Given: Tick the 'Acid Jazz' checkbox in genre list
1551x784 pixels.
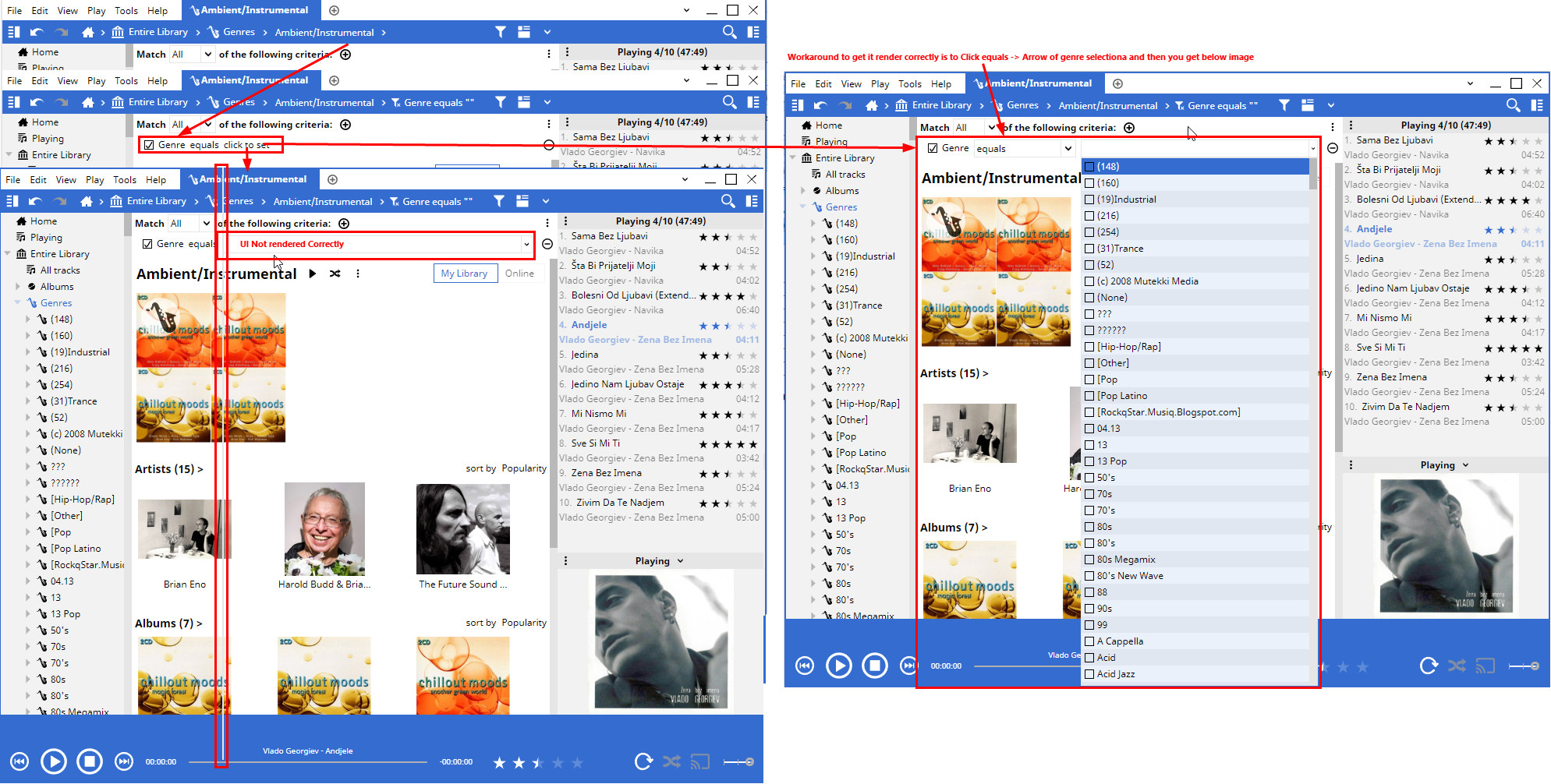Looking at the screenshot, I should 1089,674.
